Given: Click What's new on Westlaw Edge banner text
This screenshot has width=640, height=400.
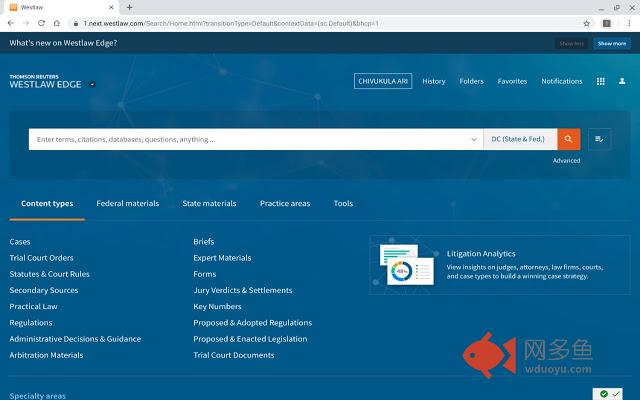Looking at the screenshot, I should coord(63,43).
